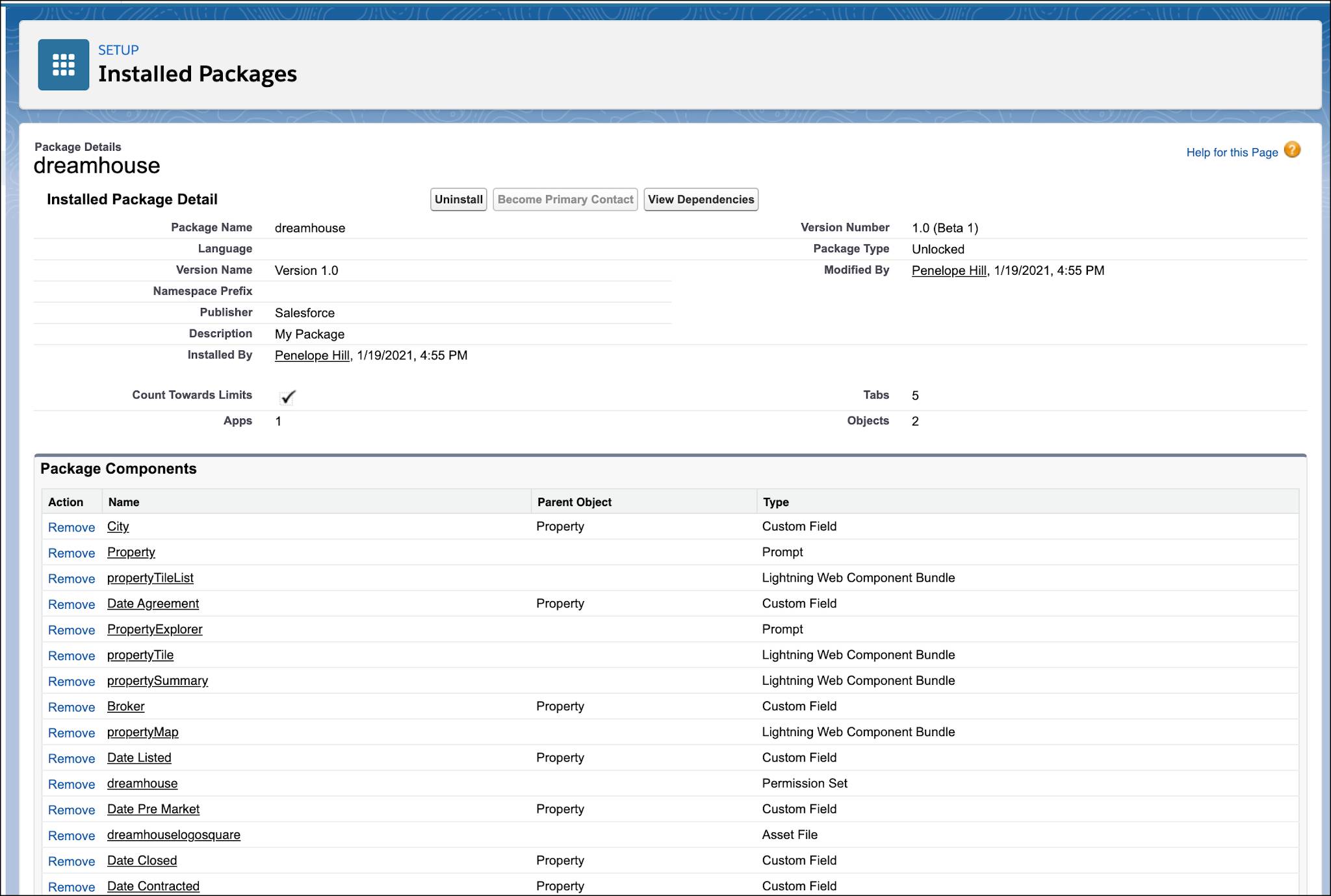The image size is (1331, 896).
Task: Open the PropertyExplorer link
Action: pyautogui.click(x=155, y=629)
